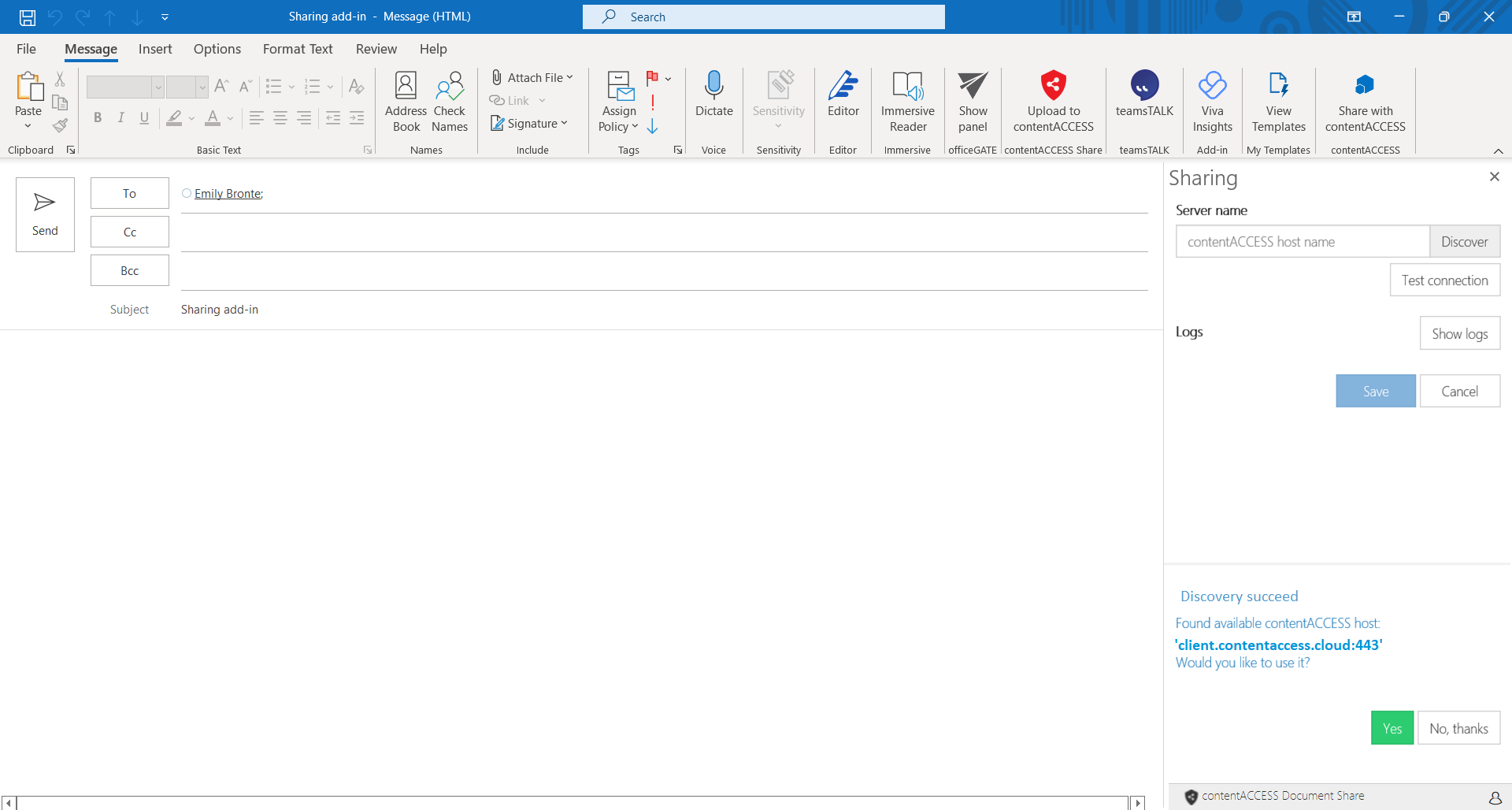This screenshot has height=810, width=1512.
Task: Toggle bold text formatting
Action: 98,118
